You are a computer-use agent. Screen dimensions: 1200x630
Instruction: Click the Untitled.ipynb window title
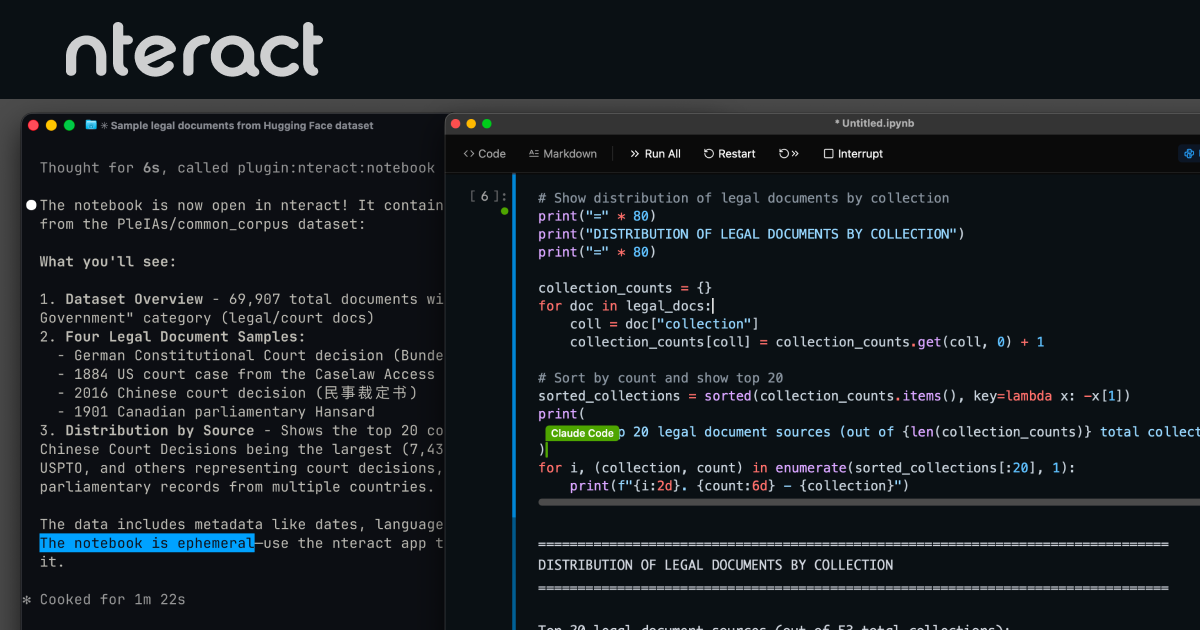coord(875,124)
